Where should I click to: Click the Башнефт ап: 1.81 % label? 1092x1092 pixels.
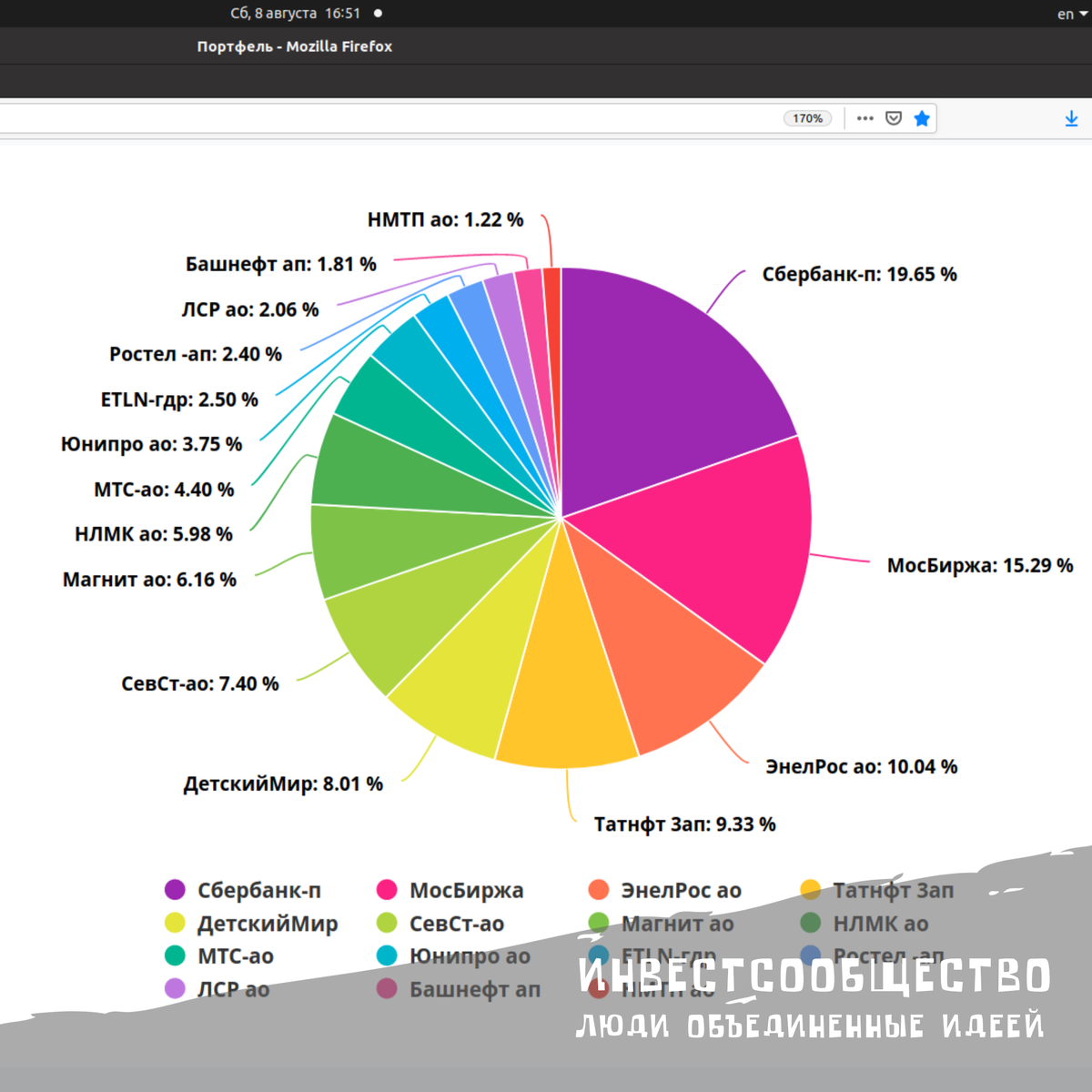pos(281,264)
